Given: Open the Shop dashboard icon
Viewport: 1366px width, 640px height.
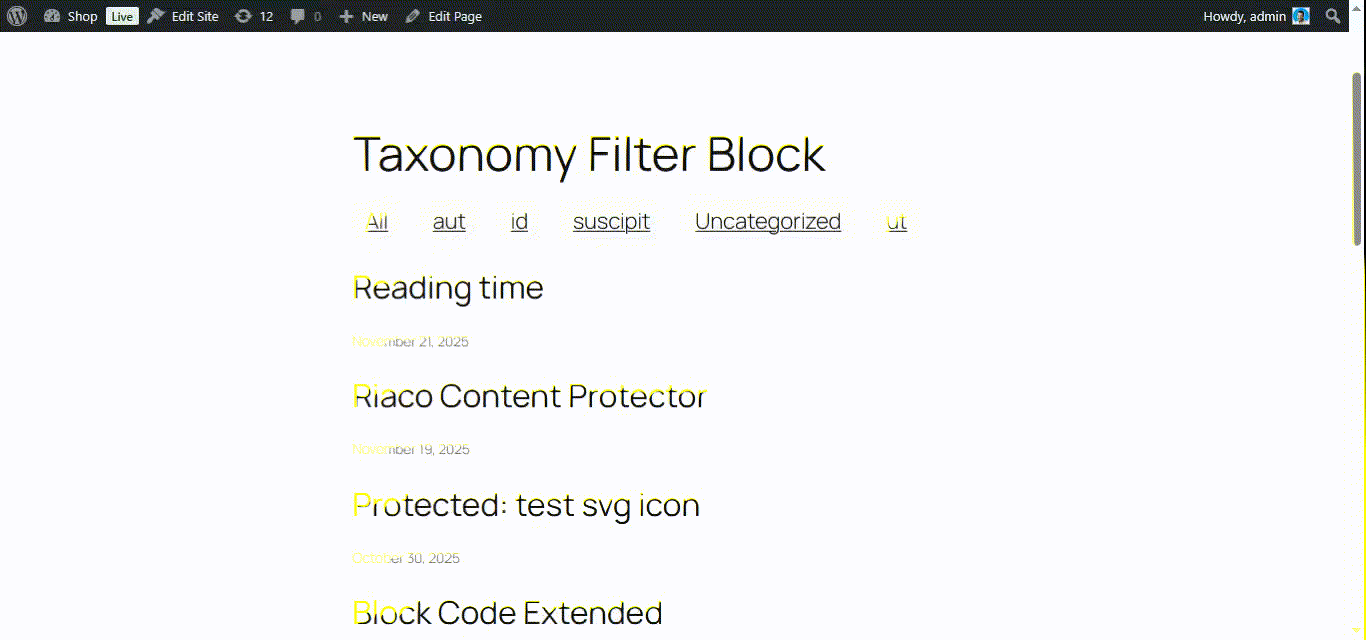Looking at the screenshot, I should pos(53,16).
